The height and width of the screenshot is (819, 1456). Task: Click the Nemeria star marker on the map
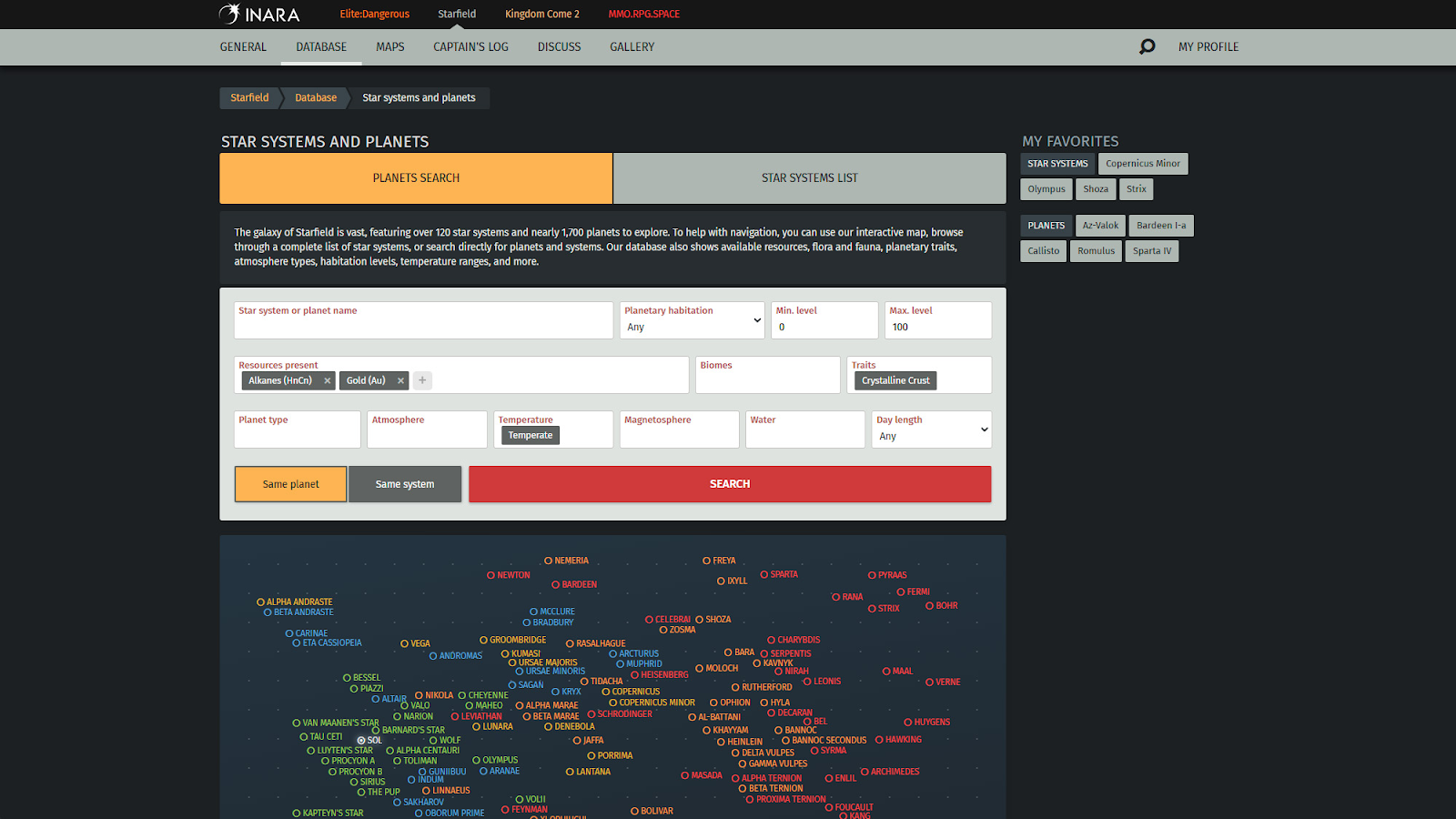point(549,561)
